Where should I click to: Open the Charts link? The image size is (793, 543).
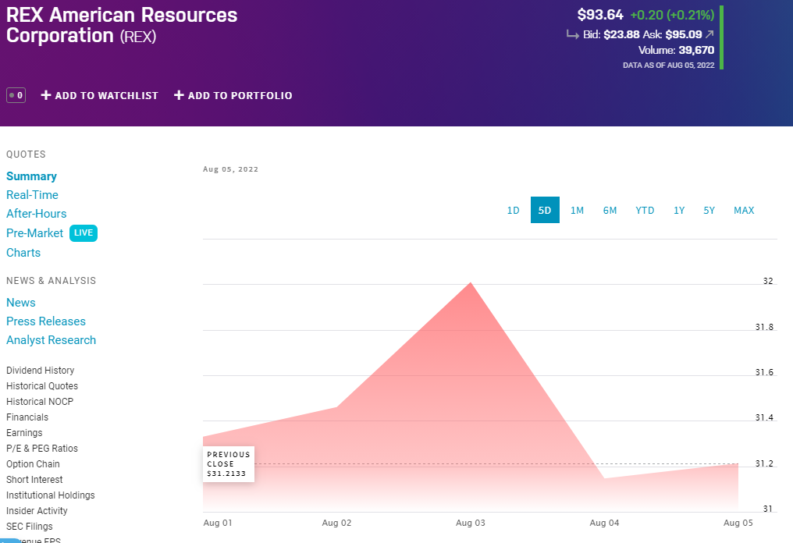click(x=23, y=252)
